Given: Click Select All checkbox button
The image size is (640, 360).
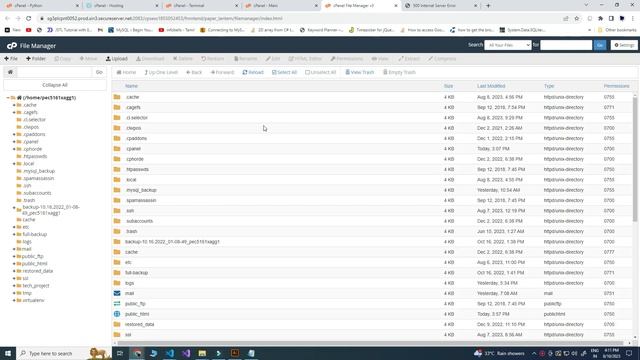Looking at the screenshot, I should tap(284, 72).
